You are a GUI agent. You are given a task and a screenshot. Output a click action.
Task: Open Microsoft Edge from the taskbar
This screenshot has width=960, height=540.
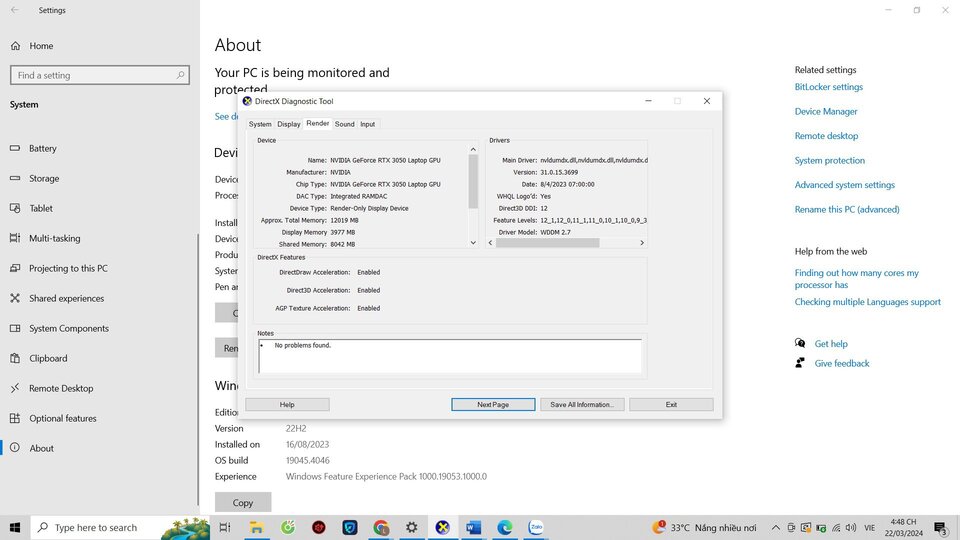point(504,527)
